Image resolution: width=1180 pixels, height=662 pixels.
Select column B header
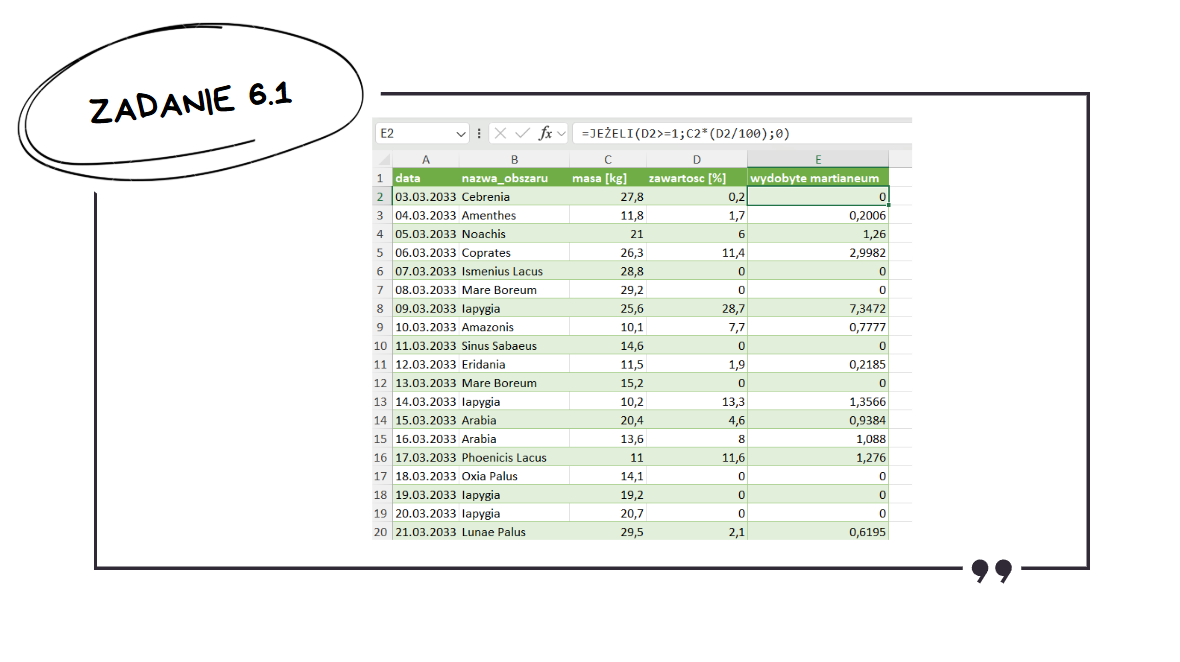[x=514, y=159]
